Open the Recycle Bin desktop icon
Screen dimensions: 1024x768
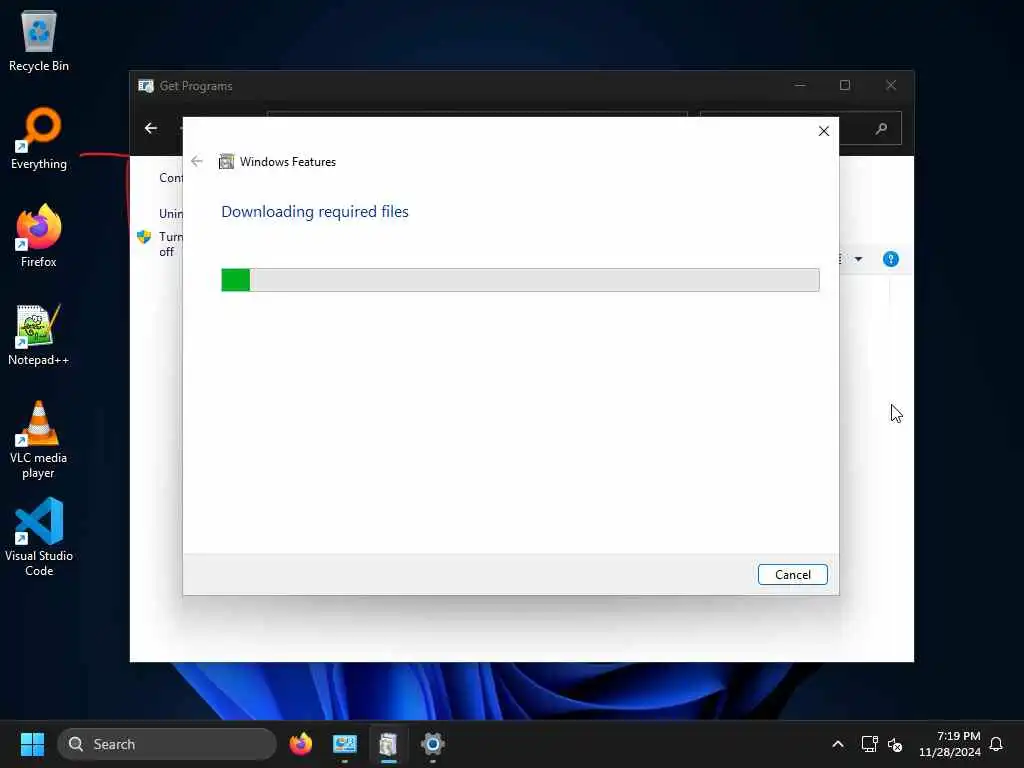39,40
